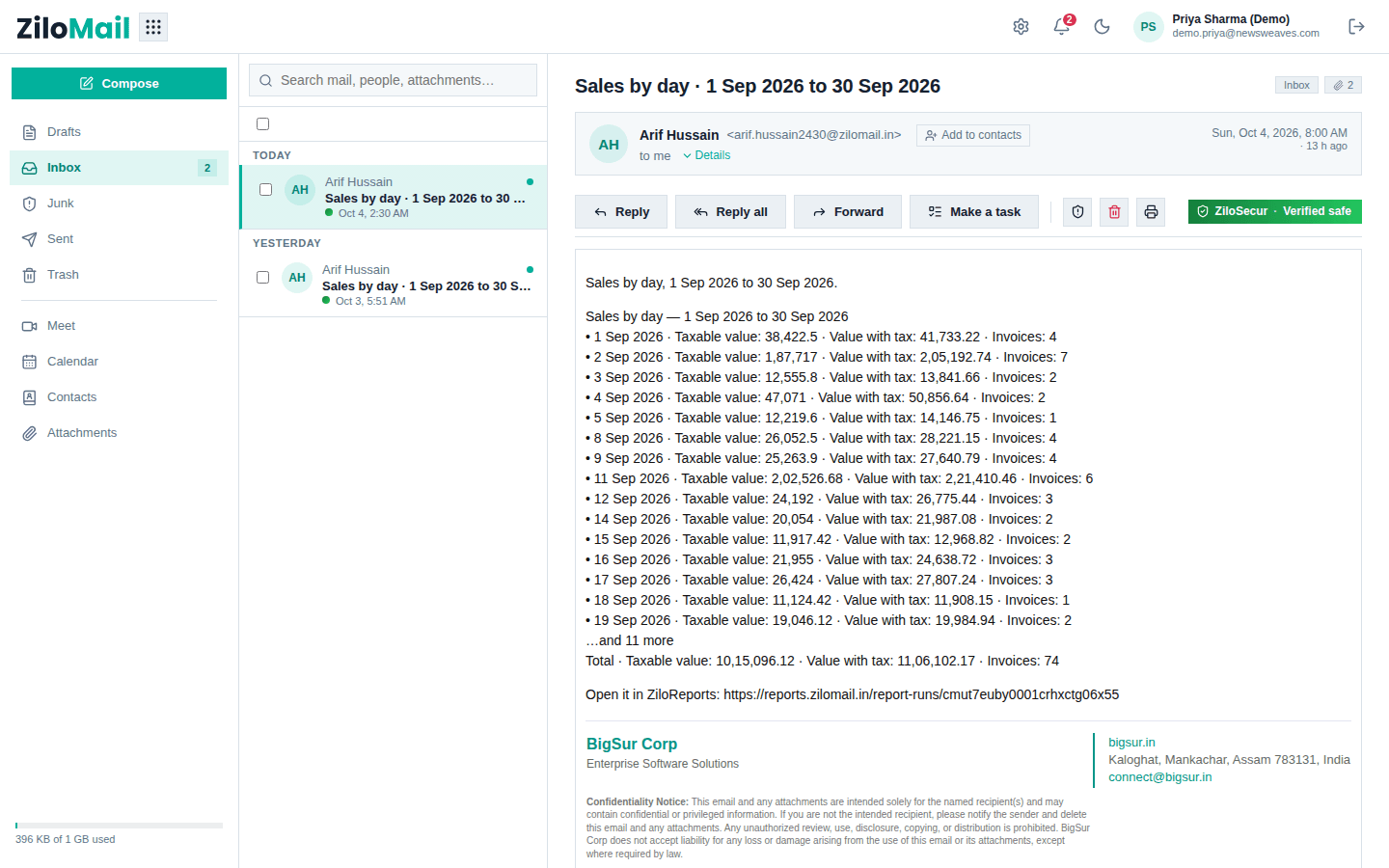Tick checkbox for Oct 3 email
The image size is (1389, 868).
(x=262, y=278)
